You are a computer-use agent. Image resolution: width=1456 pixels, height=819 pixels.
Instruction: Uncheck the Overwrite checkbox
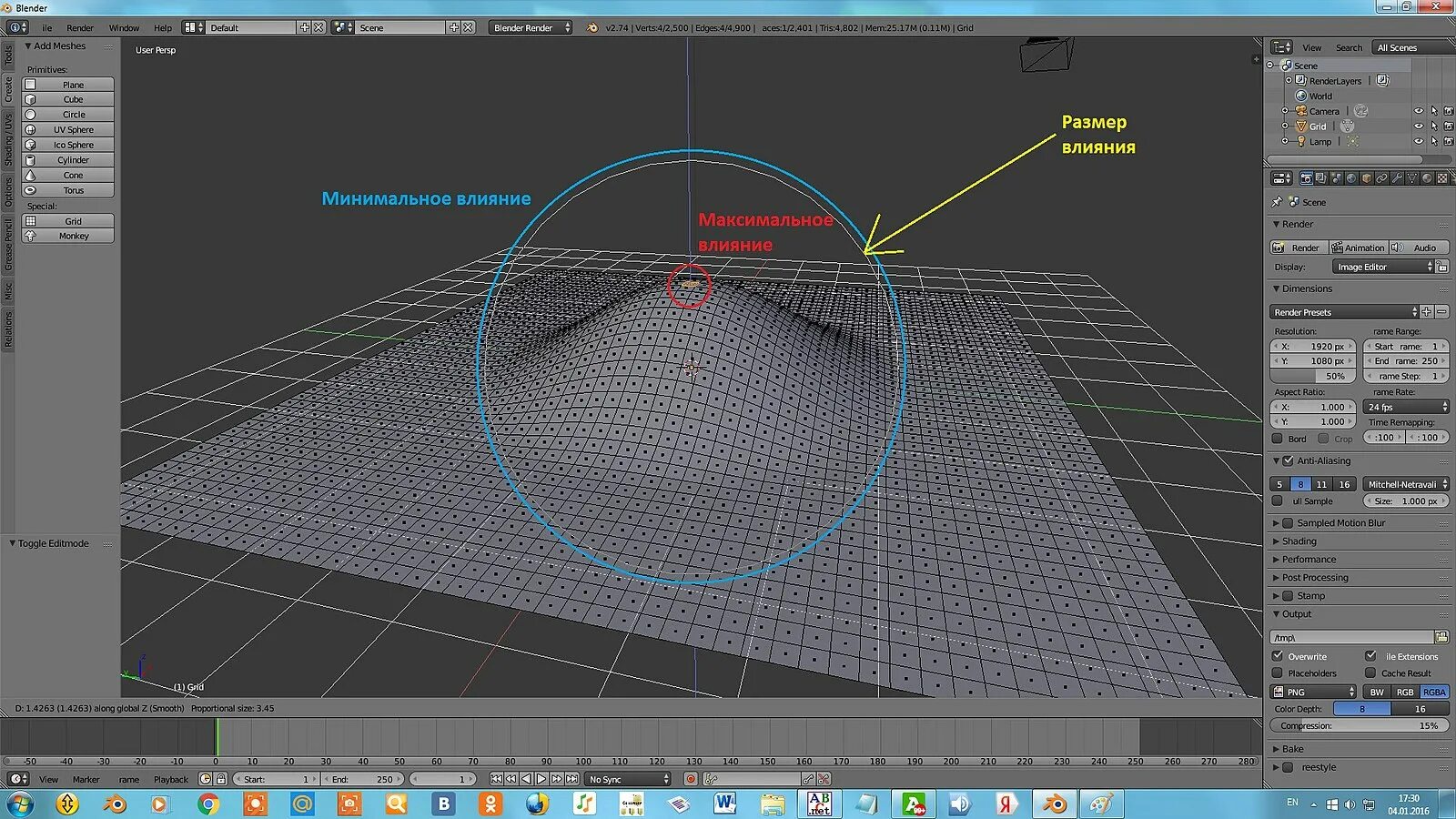point(1278,656)
